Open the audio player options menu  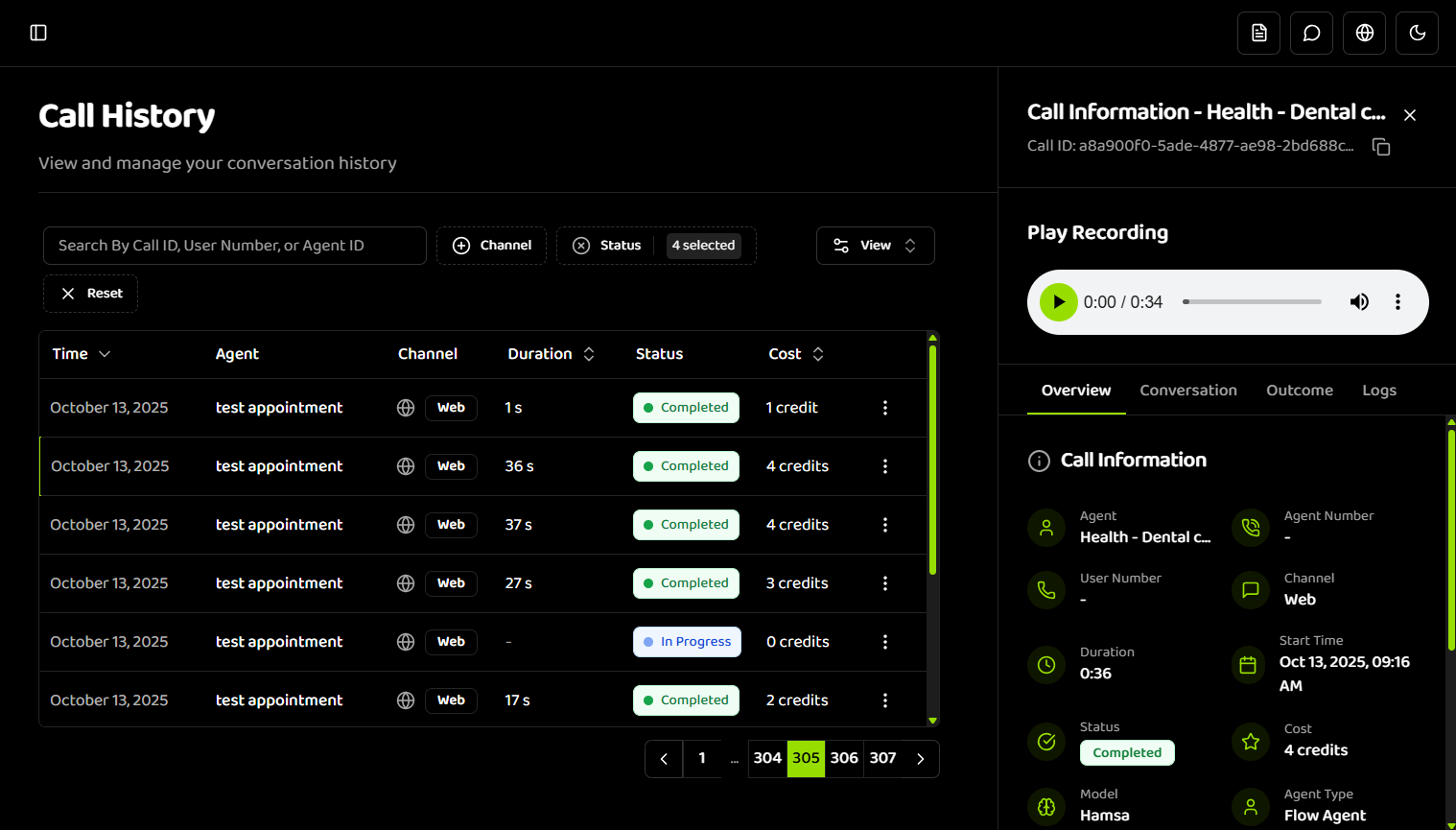pyautogui.click(x=1397, y=301)
